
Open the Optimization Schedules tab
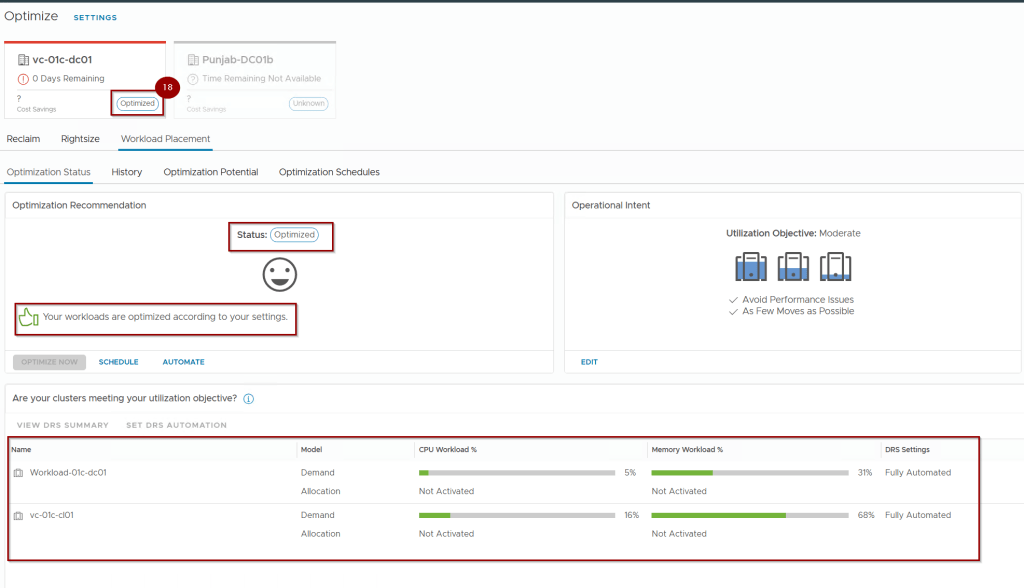329,172
